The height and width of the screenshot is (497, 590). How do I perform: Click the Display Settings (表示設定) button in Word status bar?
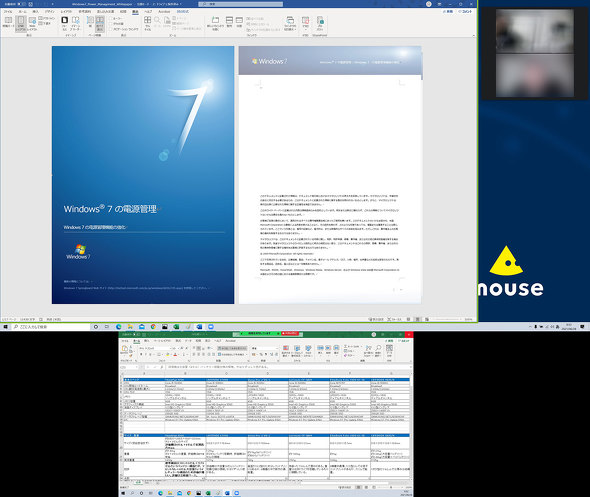376,319
